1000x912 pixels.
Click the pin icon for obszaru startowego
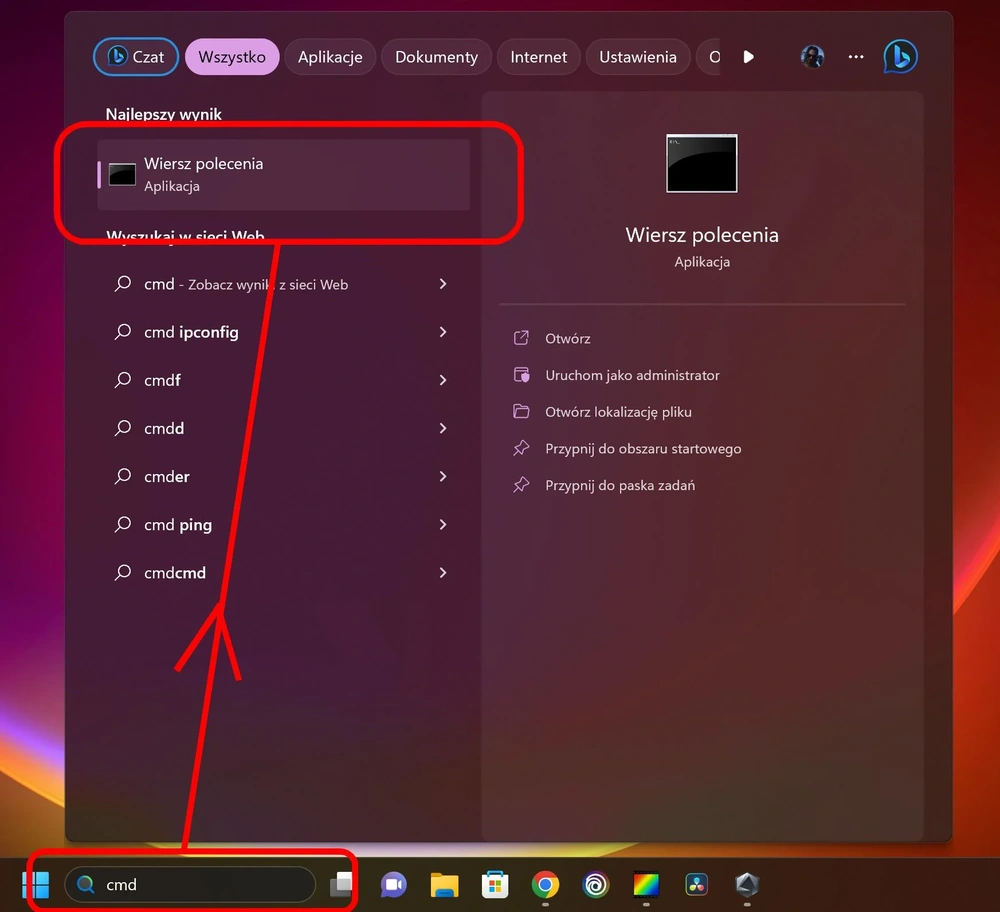coord(521,448)
